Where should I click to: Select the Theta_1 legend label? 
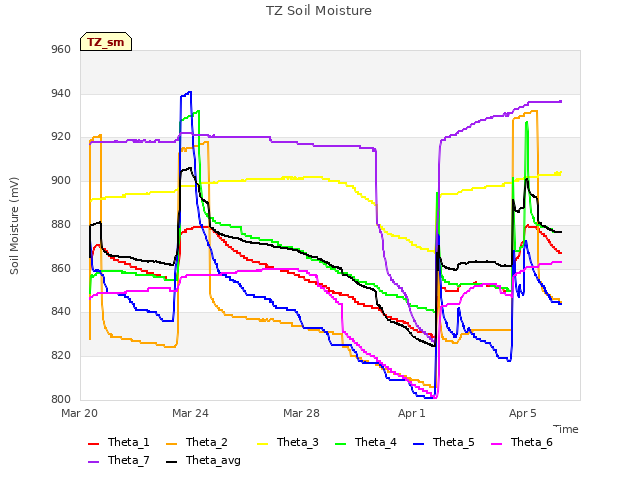click(129, 442)
